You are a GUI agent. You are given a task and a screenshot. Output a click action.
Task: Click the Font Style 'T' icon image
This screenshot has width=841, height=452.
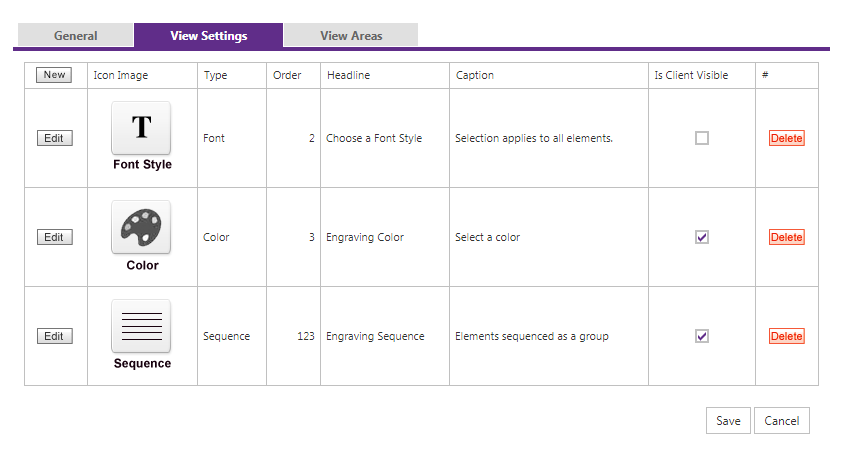141,127
